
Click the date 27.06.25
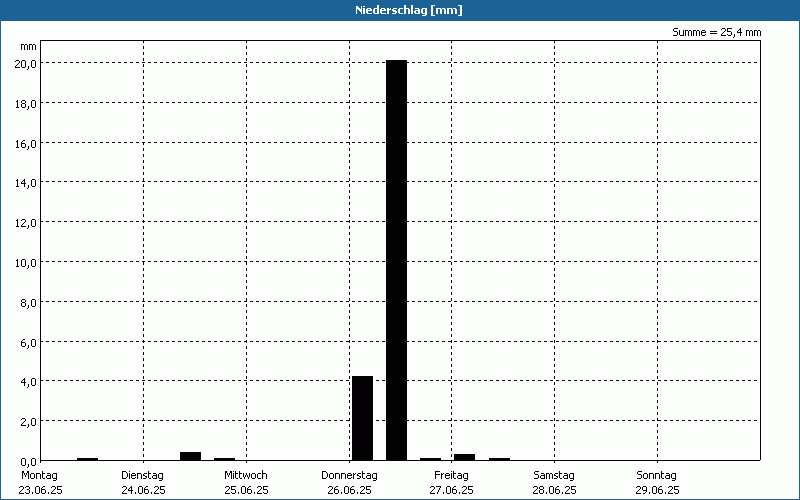[452, 490]
